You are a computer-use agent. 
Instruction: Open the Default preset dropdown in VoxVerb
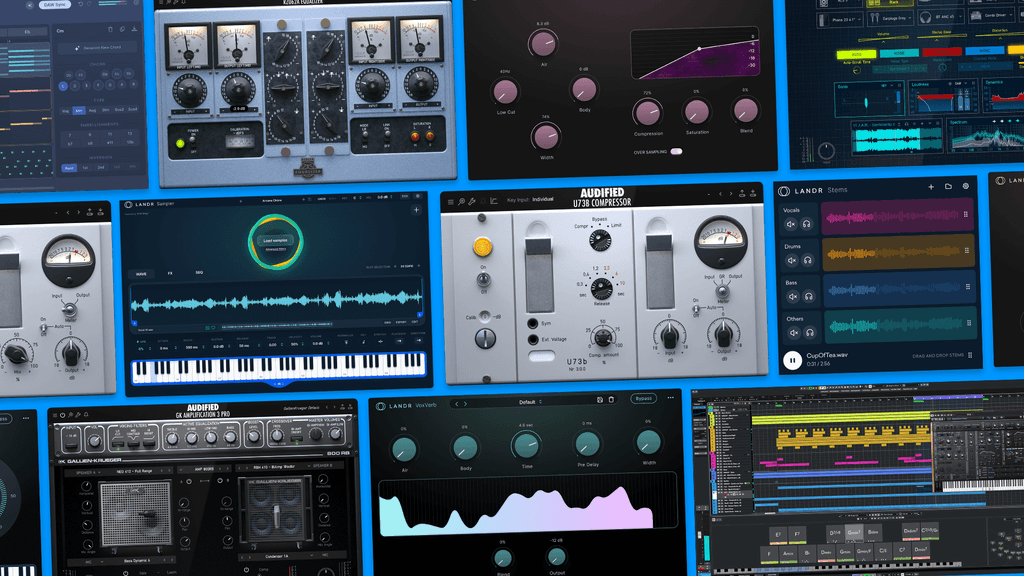click(x=527, y=403)
